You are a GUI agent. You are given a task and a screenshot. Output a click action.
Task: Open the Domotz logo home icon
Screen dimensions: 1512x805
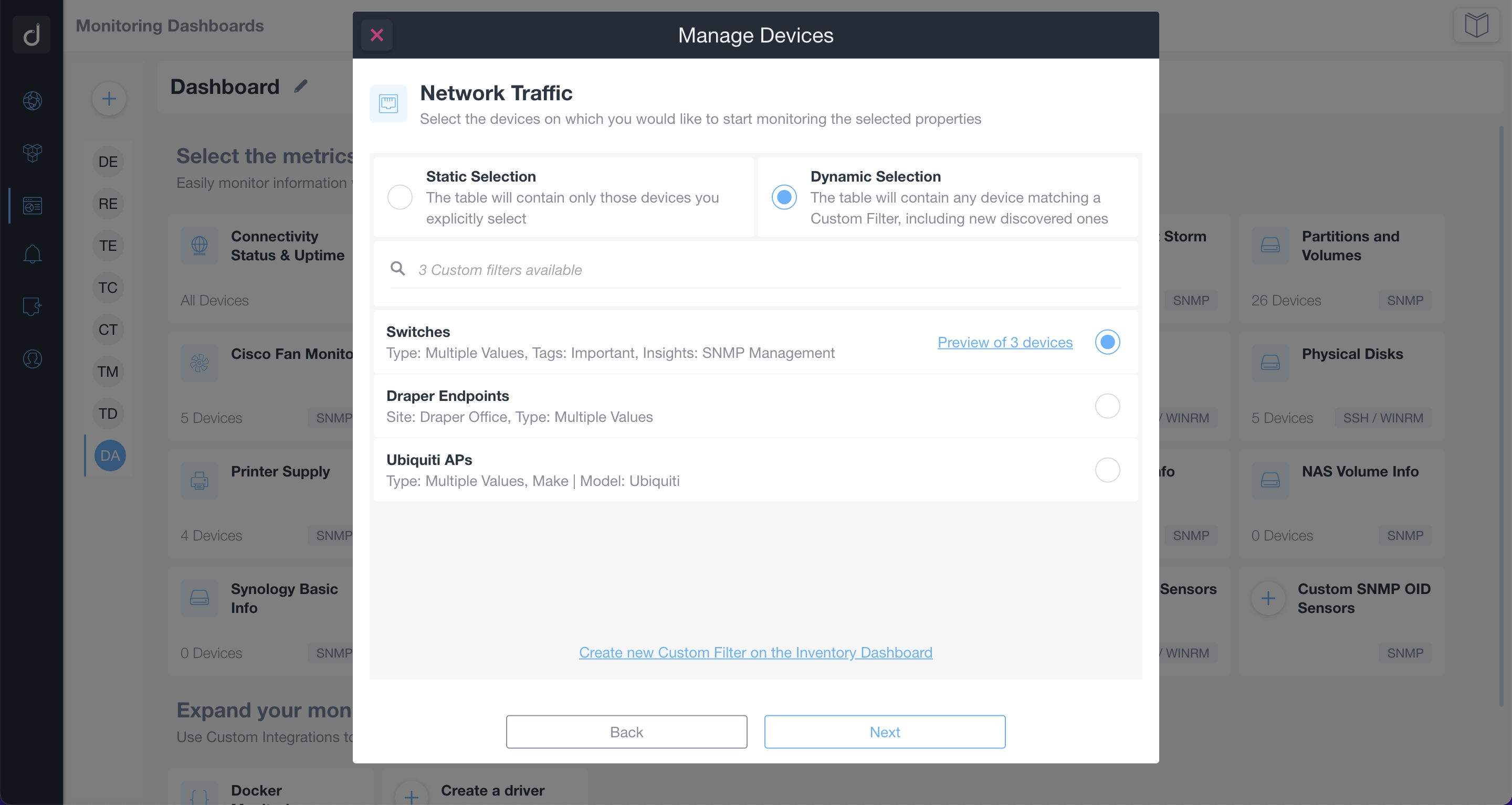(31, 34)
